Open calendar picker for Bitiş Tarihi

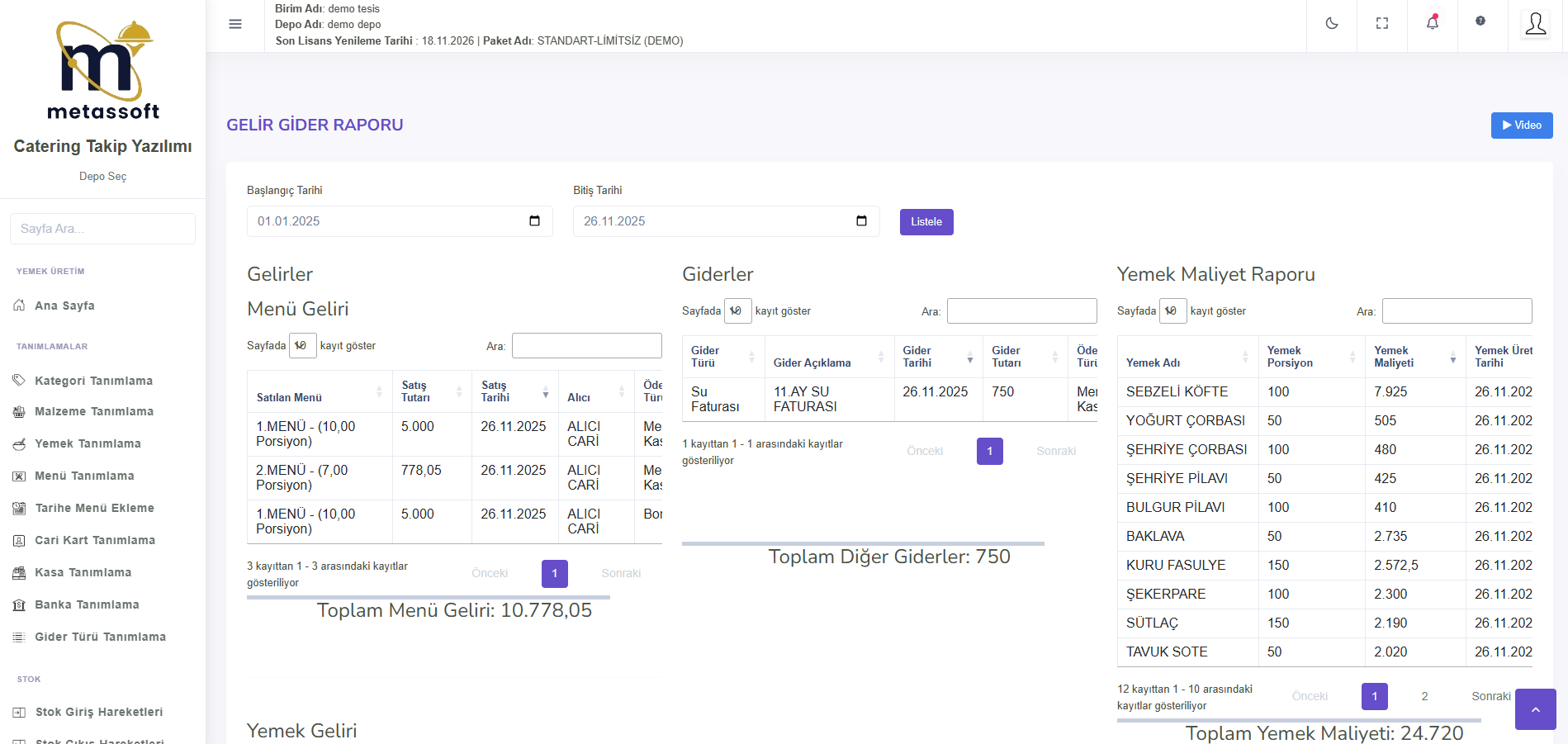[x=861, y=221]
